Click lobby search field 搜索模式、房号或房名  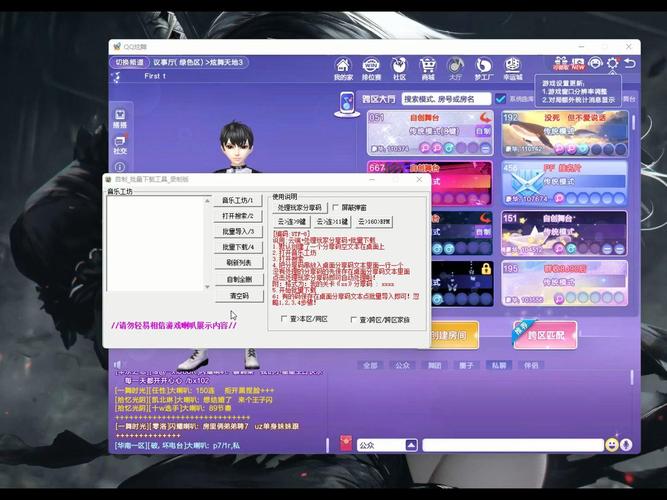pos(446,99)
